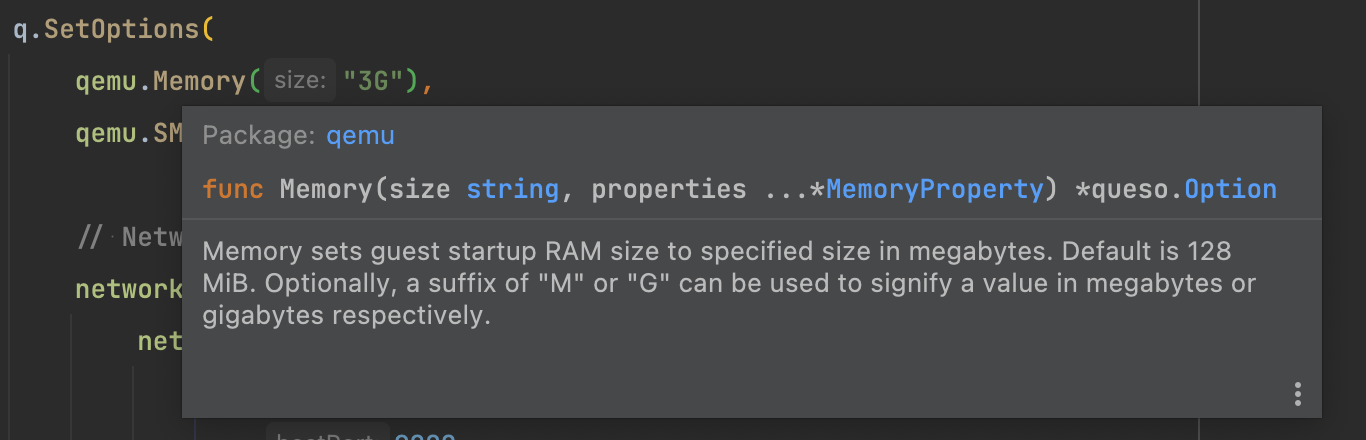This screenshot has height=440, width=1366.
Task: Click the properties parameter name in signature
Action: (x=669, y=189)
